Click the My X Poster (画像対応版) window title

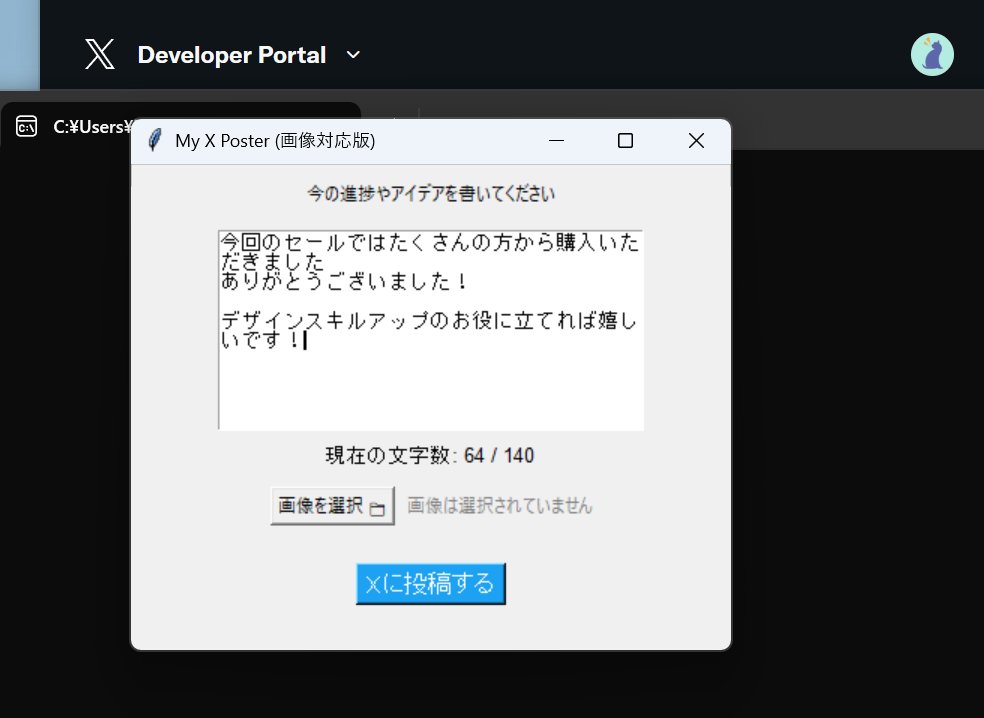coord(275,141)
